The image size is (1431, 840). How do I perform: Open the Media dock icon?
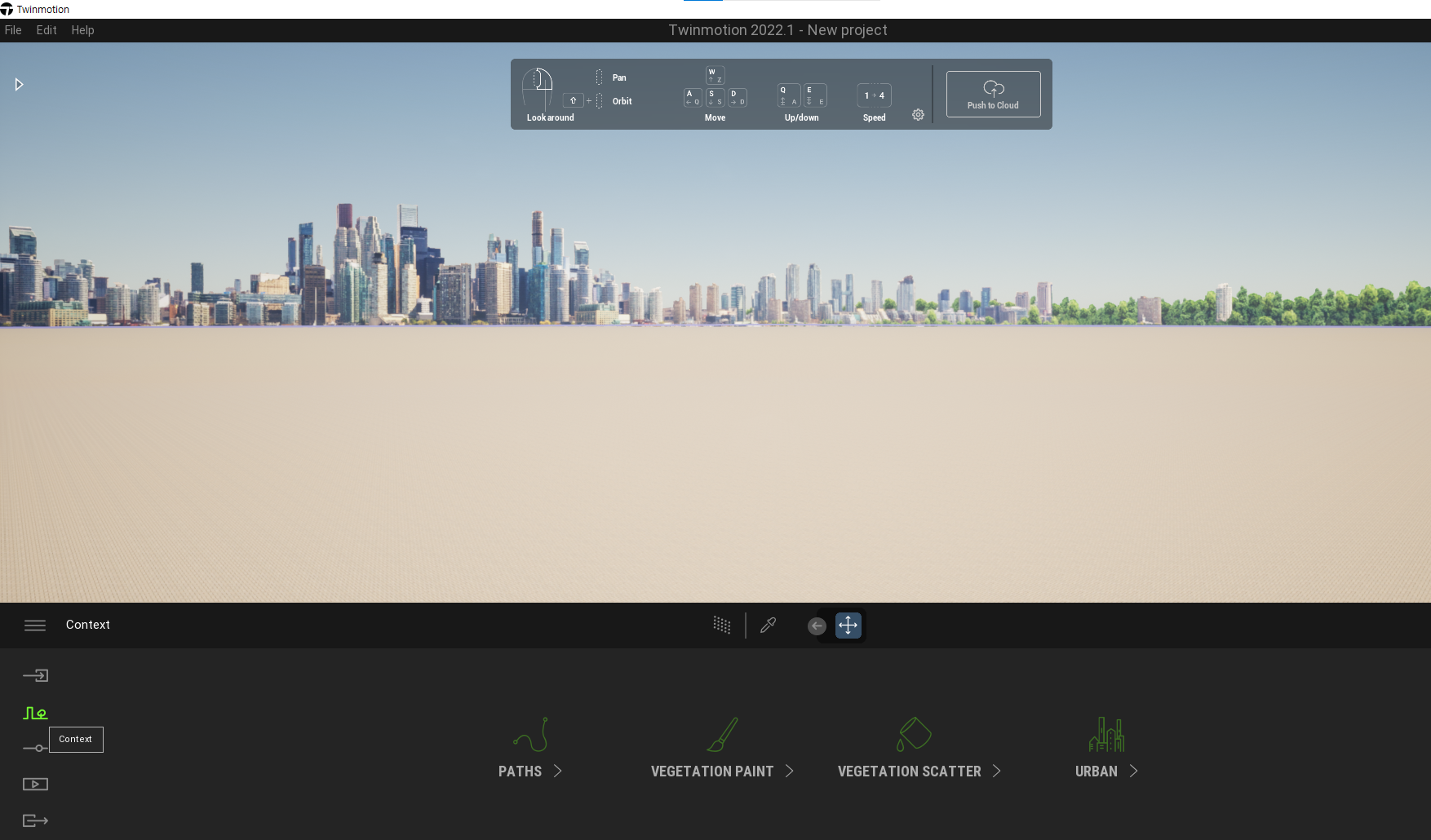(x=35, y=785)
